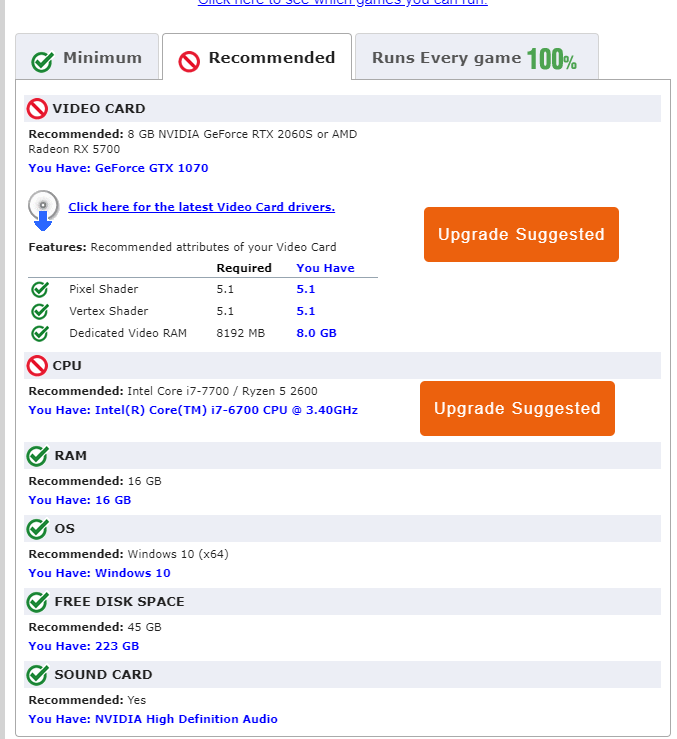The height and width of the screenshot is (739, 677).
Task: Switch to the Recommended tab
Action: pos(257,57)
